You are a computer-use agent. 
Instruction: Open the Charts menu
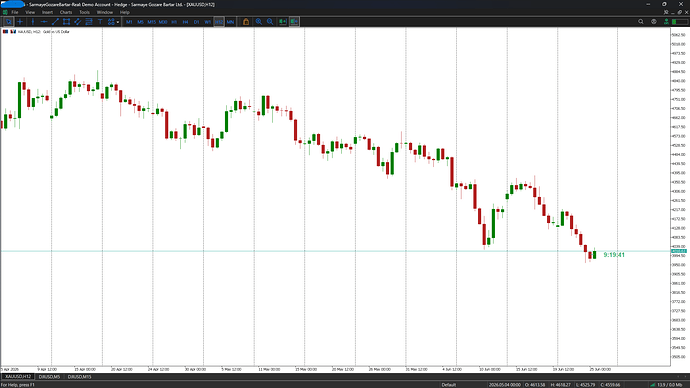[x=66, y=12]
